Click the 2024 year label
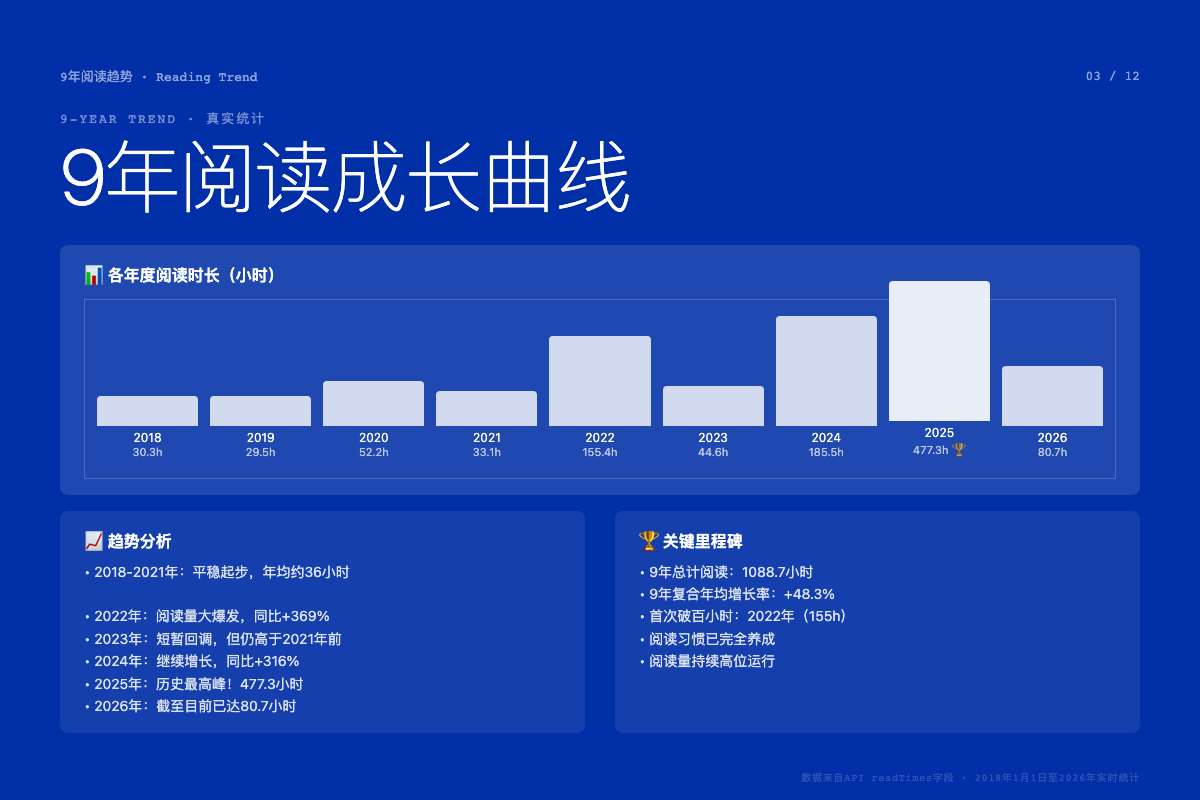 [x=826, y=438]
